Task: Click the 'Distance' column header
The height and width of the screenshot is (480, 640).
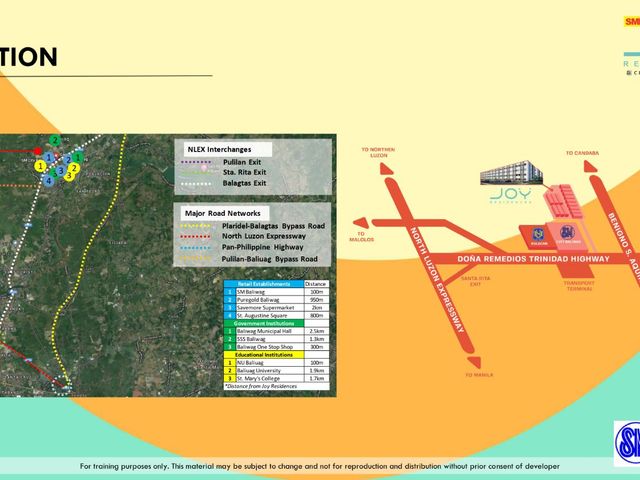Action: coord(316,284)
